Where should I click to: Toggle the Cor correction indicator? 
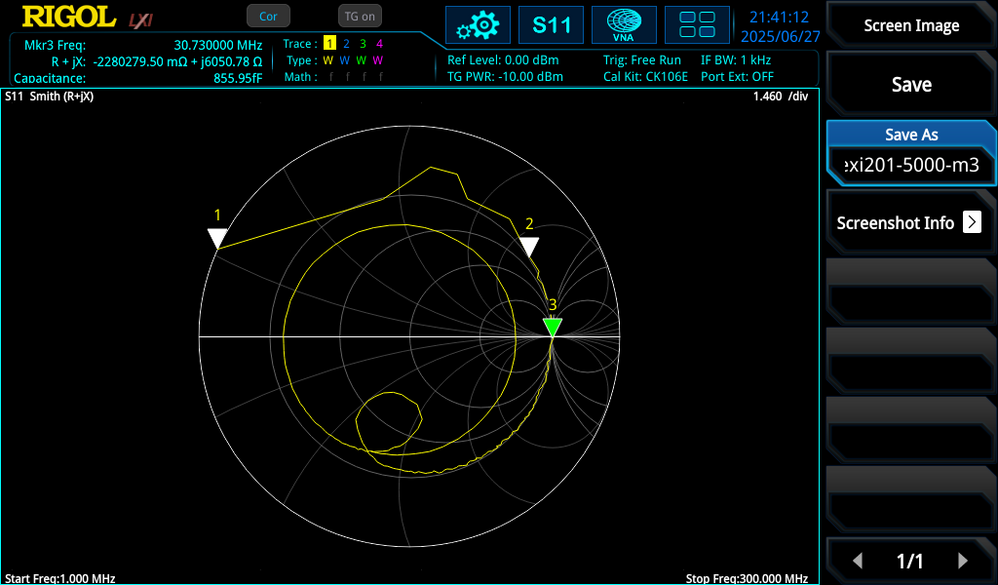tap(268, 16)
